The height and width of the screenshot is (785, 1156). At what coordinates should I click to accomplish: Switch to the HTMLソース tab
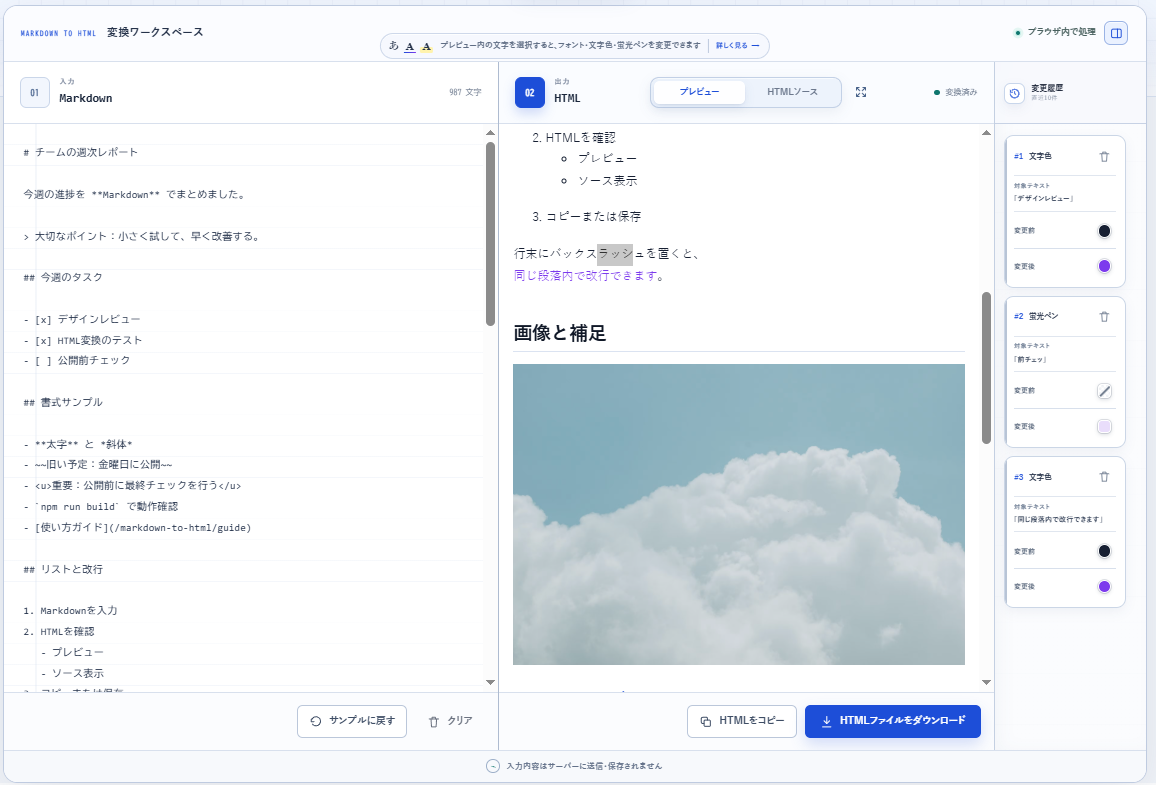coord(792,92)
